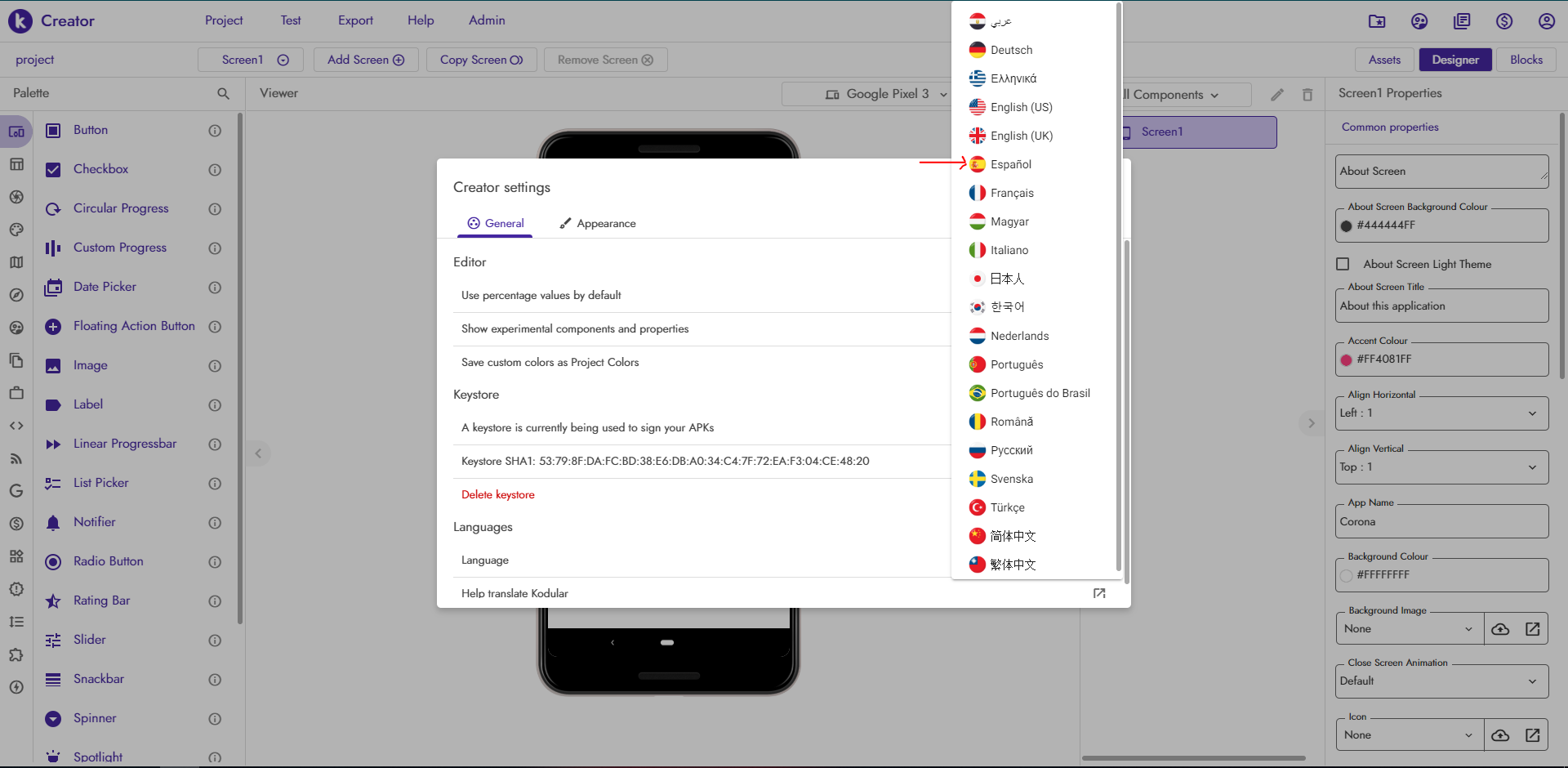
Task: Select the project folder icon in top bar
Action: click(1377, 21)
